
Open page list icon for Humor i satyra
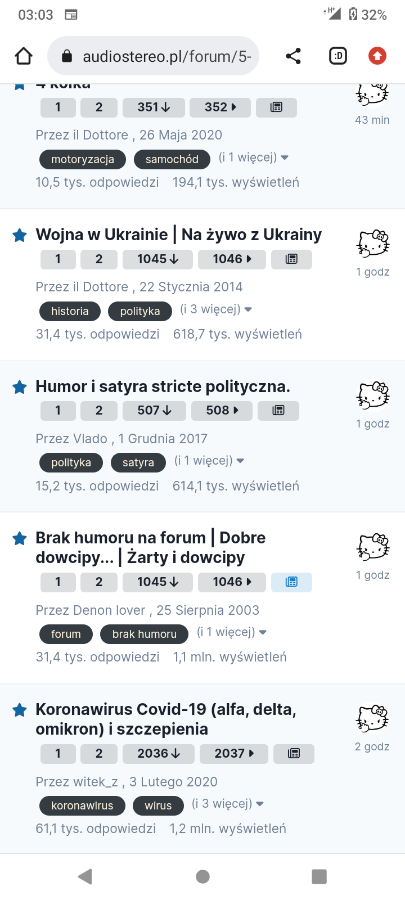[x=278, y=411]
